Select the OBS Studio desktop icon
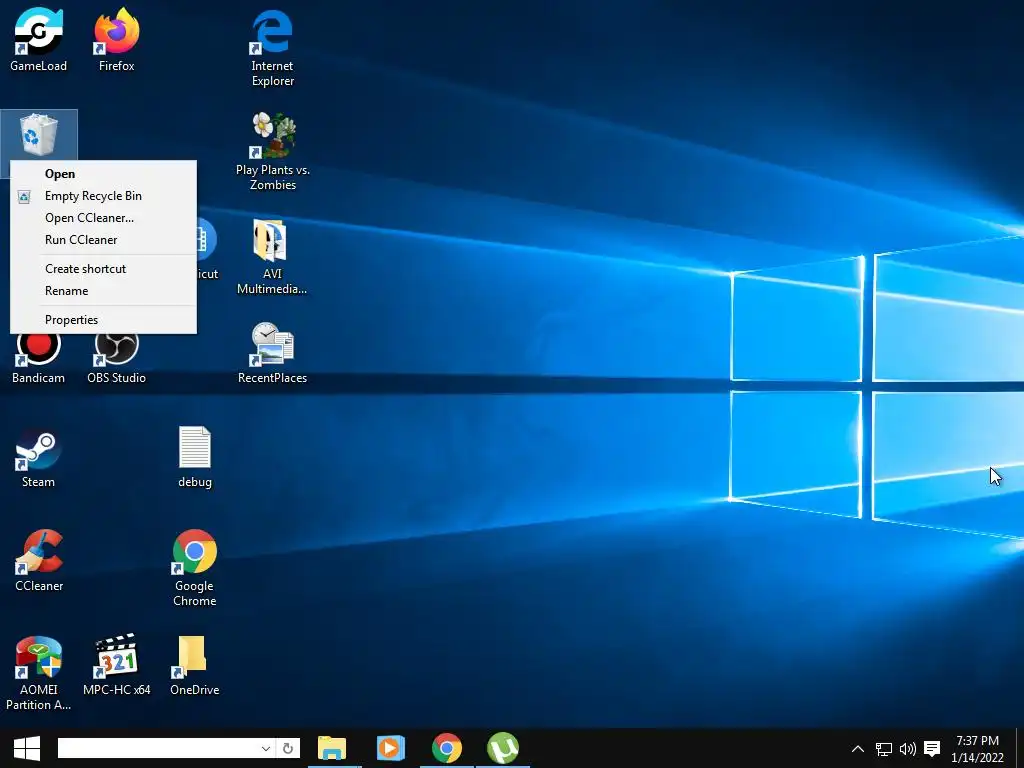 (x=116, y=359)
